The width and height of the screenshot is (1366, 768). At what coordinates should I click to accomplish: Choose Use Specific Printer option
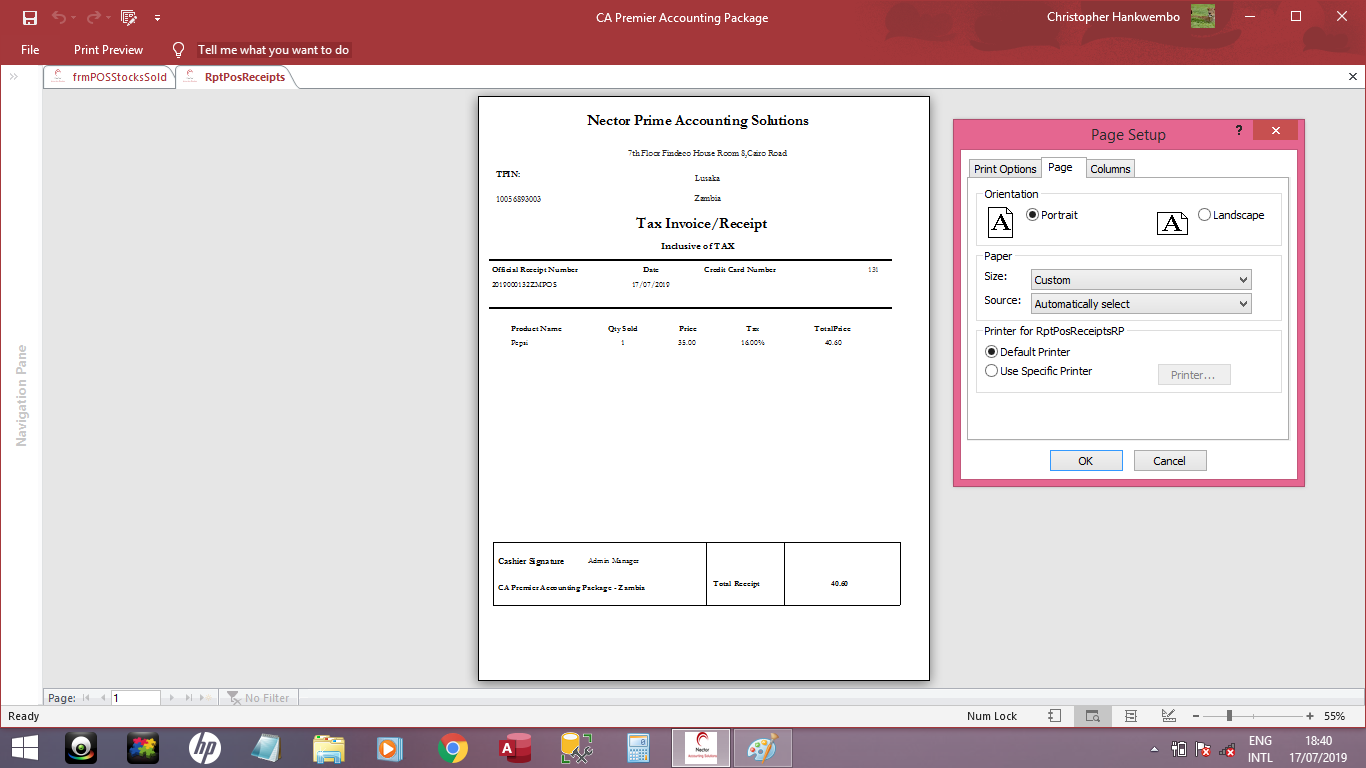click(992, 371)
